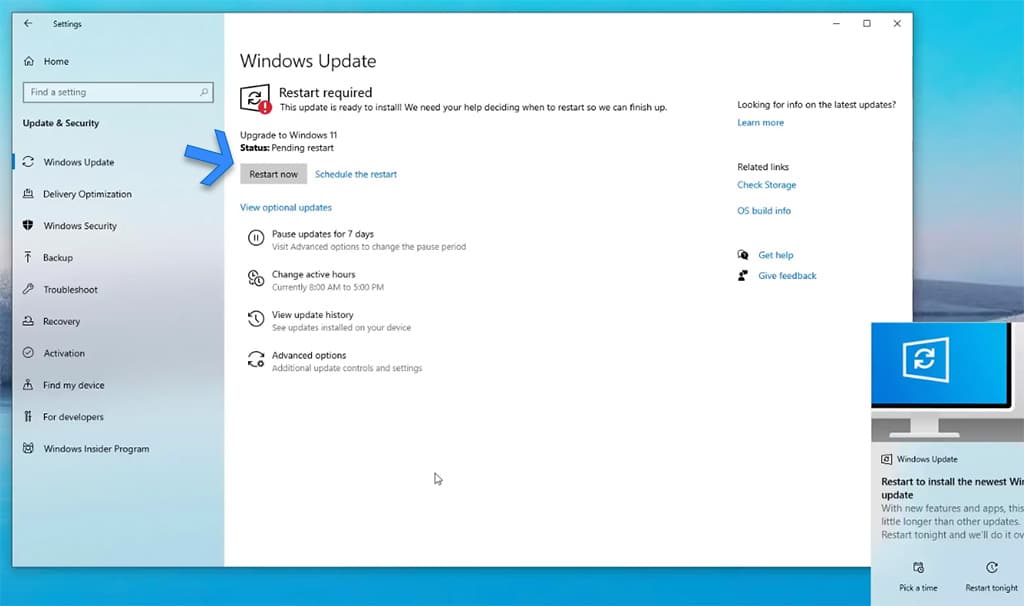The width and height of the screenshot is (1024, 606).
Task: Open Windows Insider Program page
Action: (96, 449)
